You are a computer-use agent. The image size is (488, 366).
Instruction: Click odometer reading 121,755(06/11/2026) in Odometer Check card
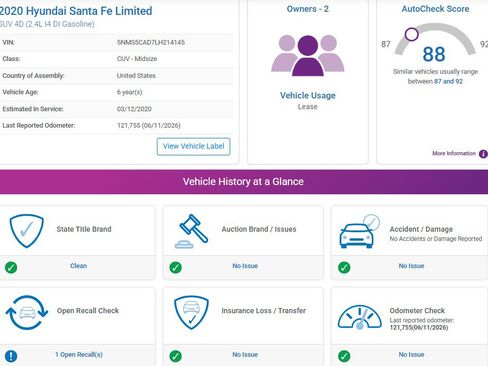point(419,327)
